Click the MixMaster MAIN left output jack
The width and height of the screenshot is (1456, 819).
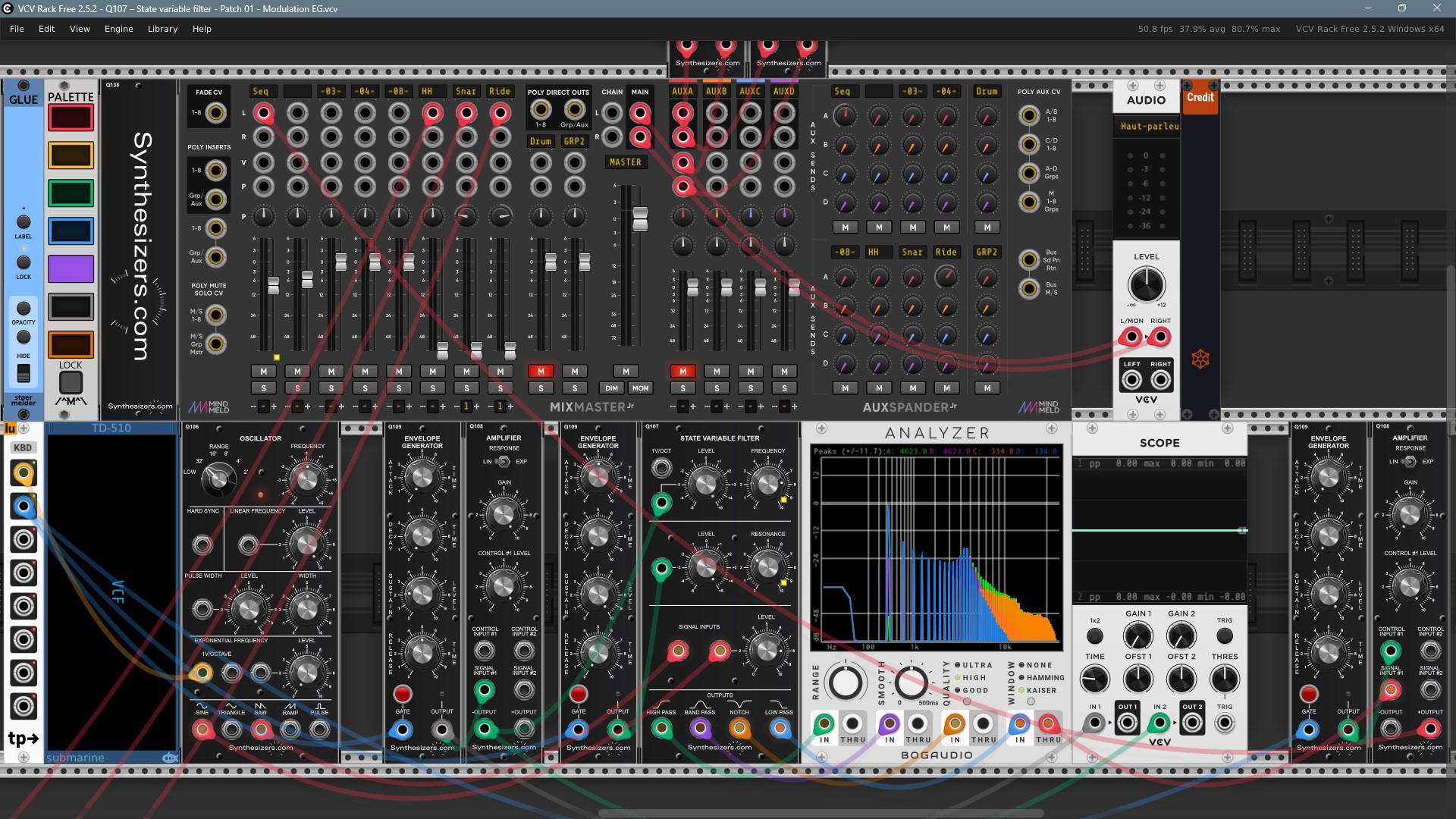[x=640, y=113]
